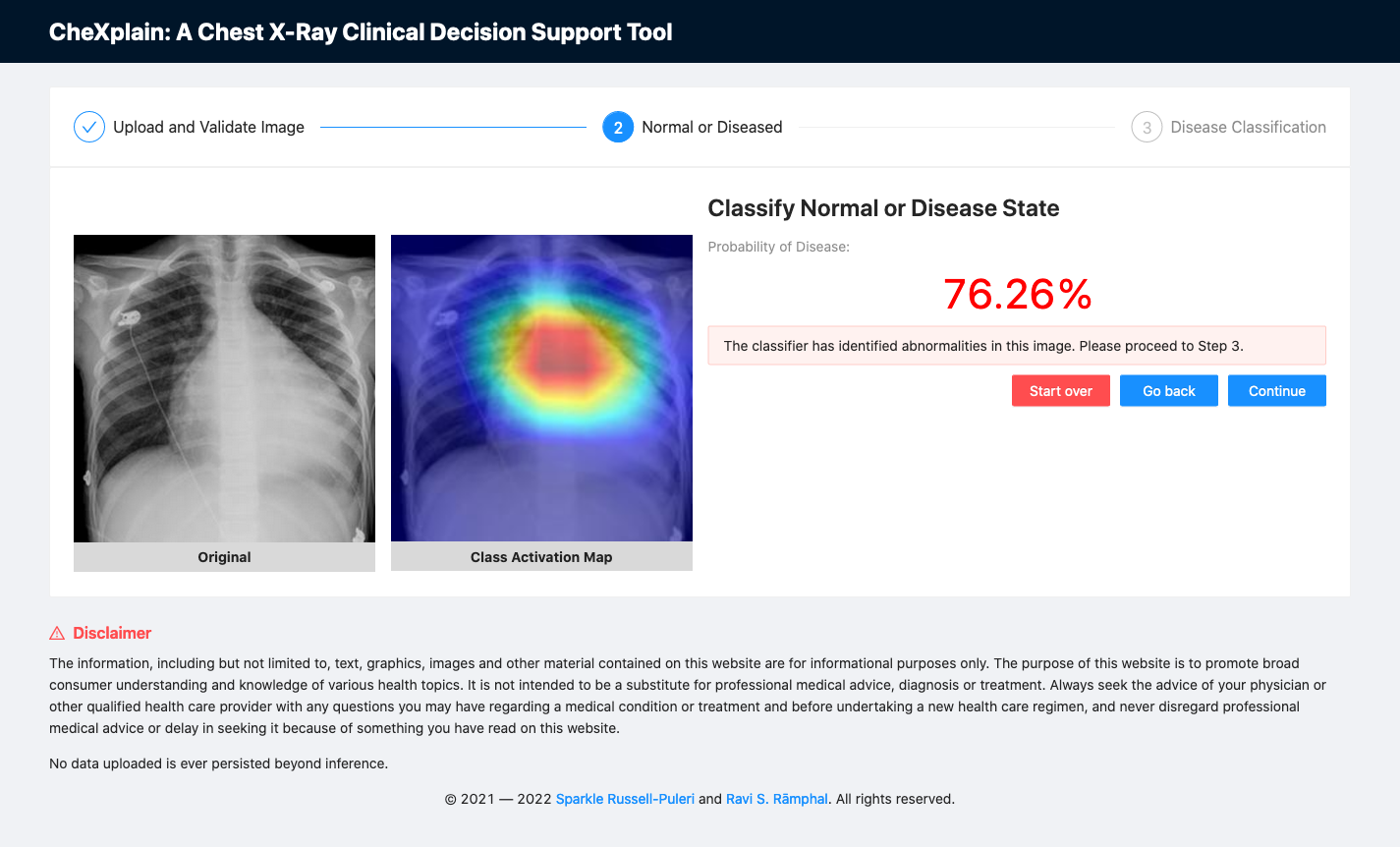Screen dimensions: 1400x847
Task: Click the original chest X-ray image
Action: pos(224,388)
